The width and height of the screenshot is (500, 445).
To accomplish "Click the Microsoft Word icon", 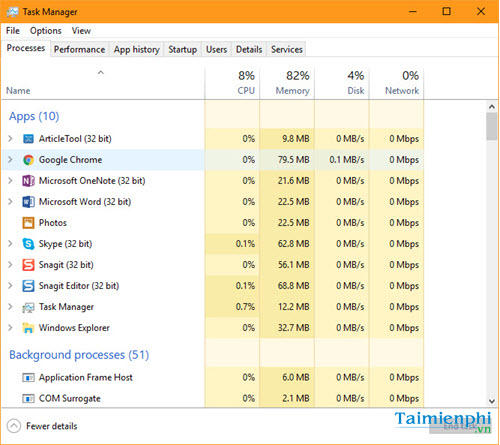I will coord(28,202).
